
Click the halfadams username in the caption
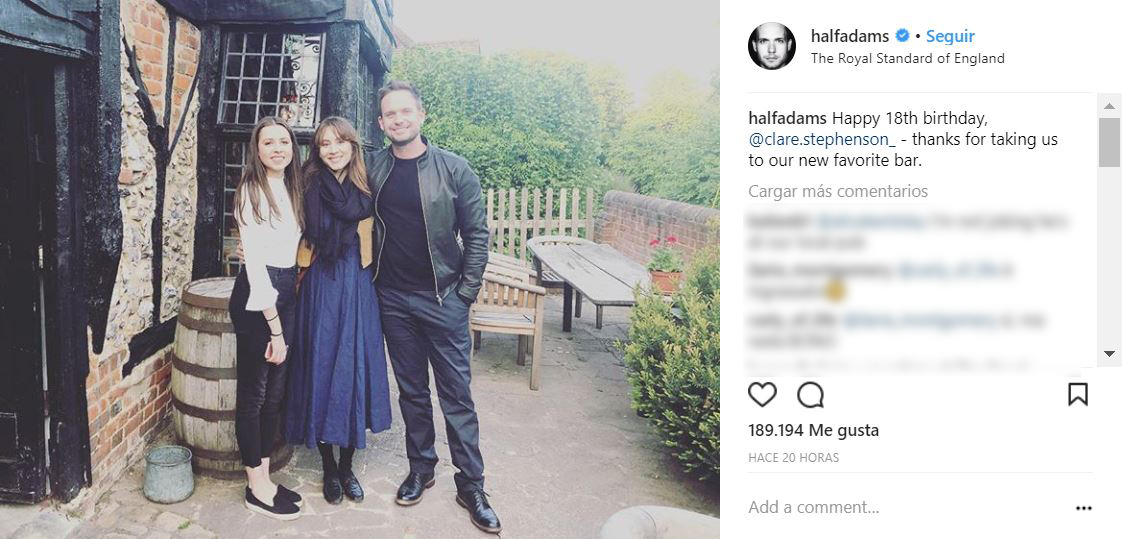click(x=787, y=119)
